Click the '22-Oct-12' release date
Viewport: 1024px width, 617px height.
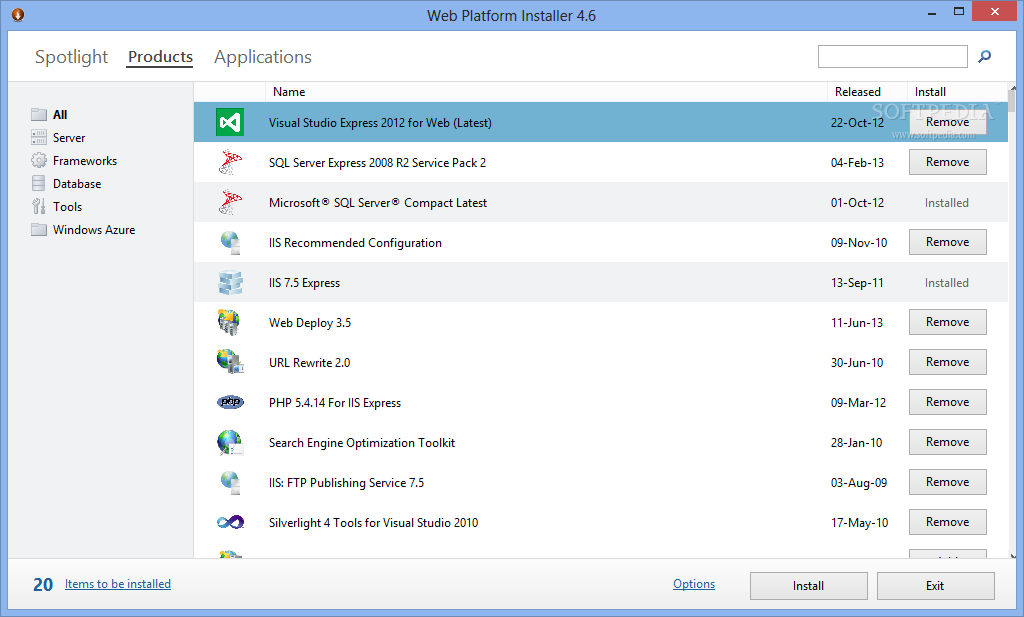pos(857,123)
